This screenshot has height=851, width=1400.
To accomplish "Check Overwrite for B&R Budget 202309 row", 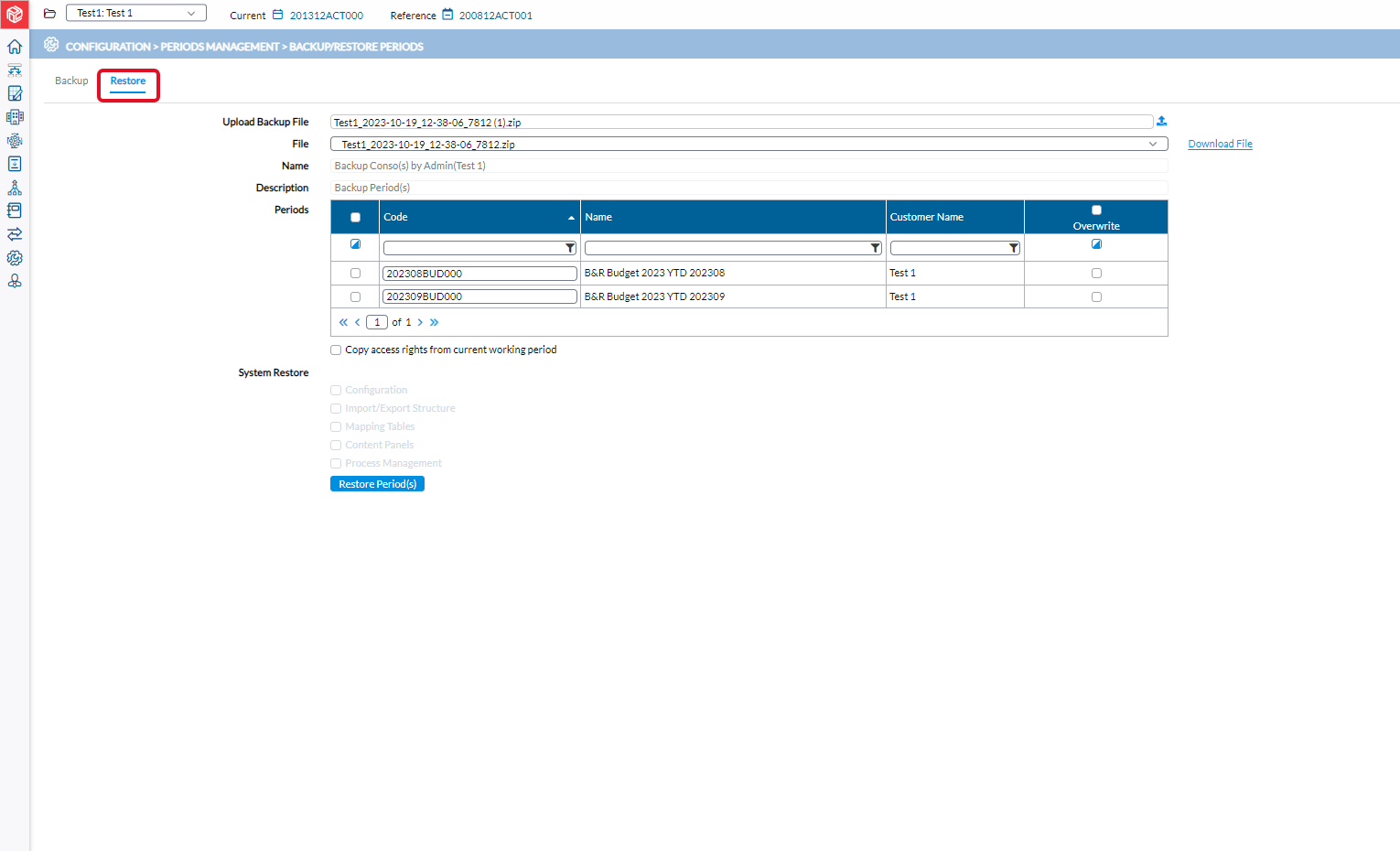I will coord(1096,296).
